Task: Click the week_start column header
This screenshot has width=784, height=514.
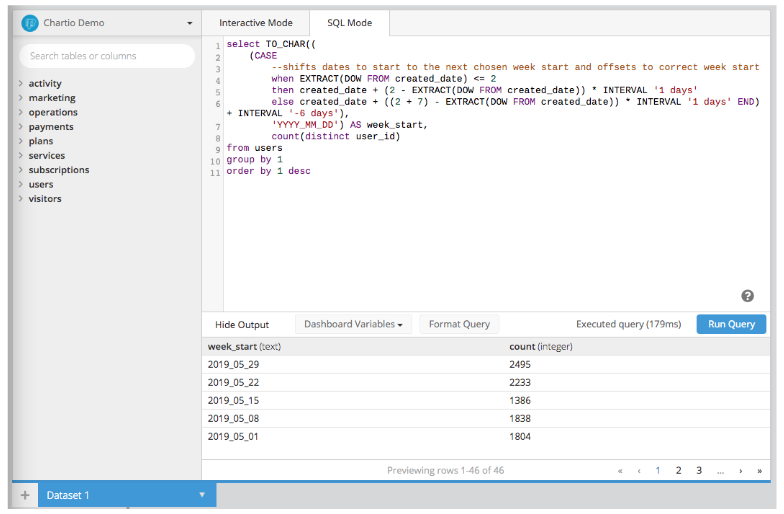Action: [x=244, y=346]
